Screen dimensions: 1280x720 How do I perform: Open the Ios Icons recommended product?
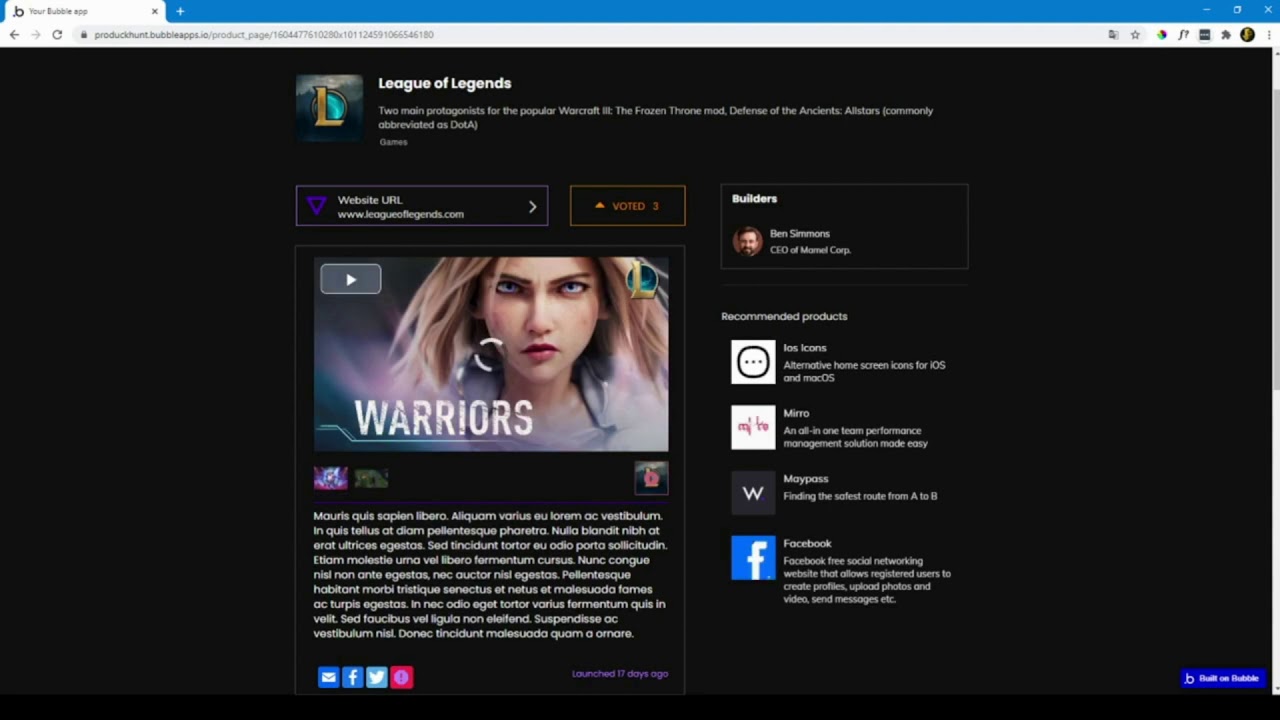(x=805, y=348)
